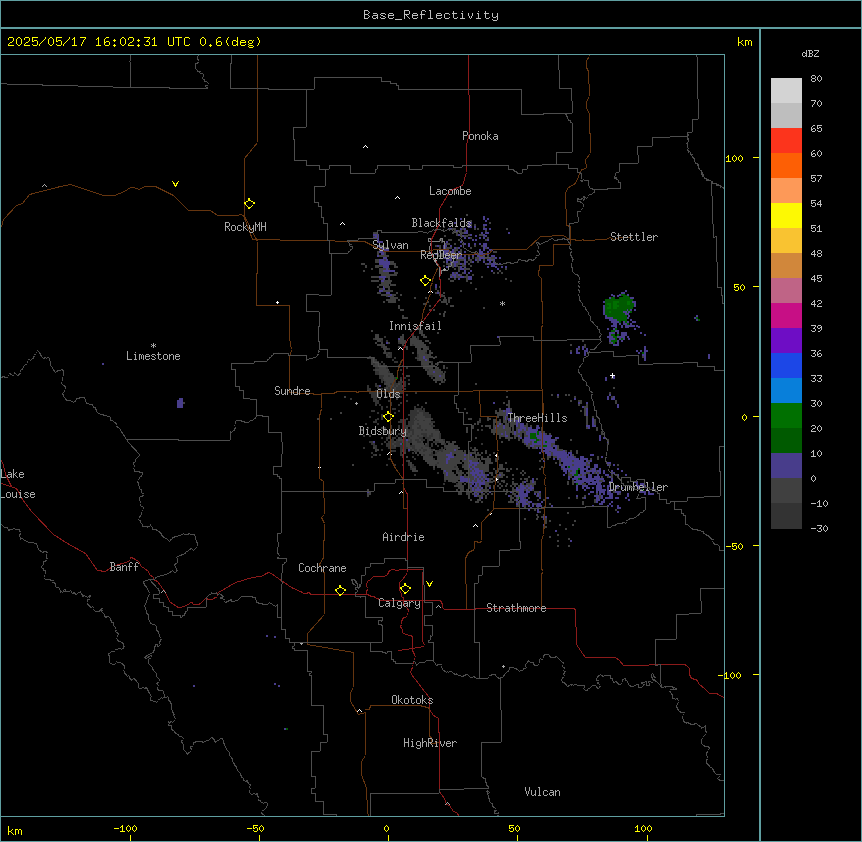Click the Banff label
This screenshot has height=842, width=862.
click(124, 567)
